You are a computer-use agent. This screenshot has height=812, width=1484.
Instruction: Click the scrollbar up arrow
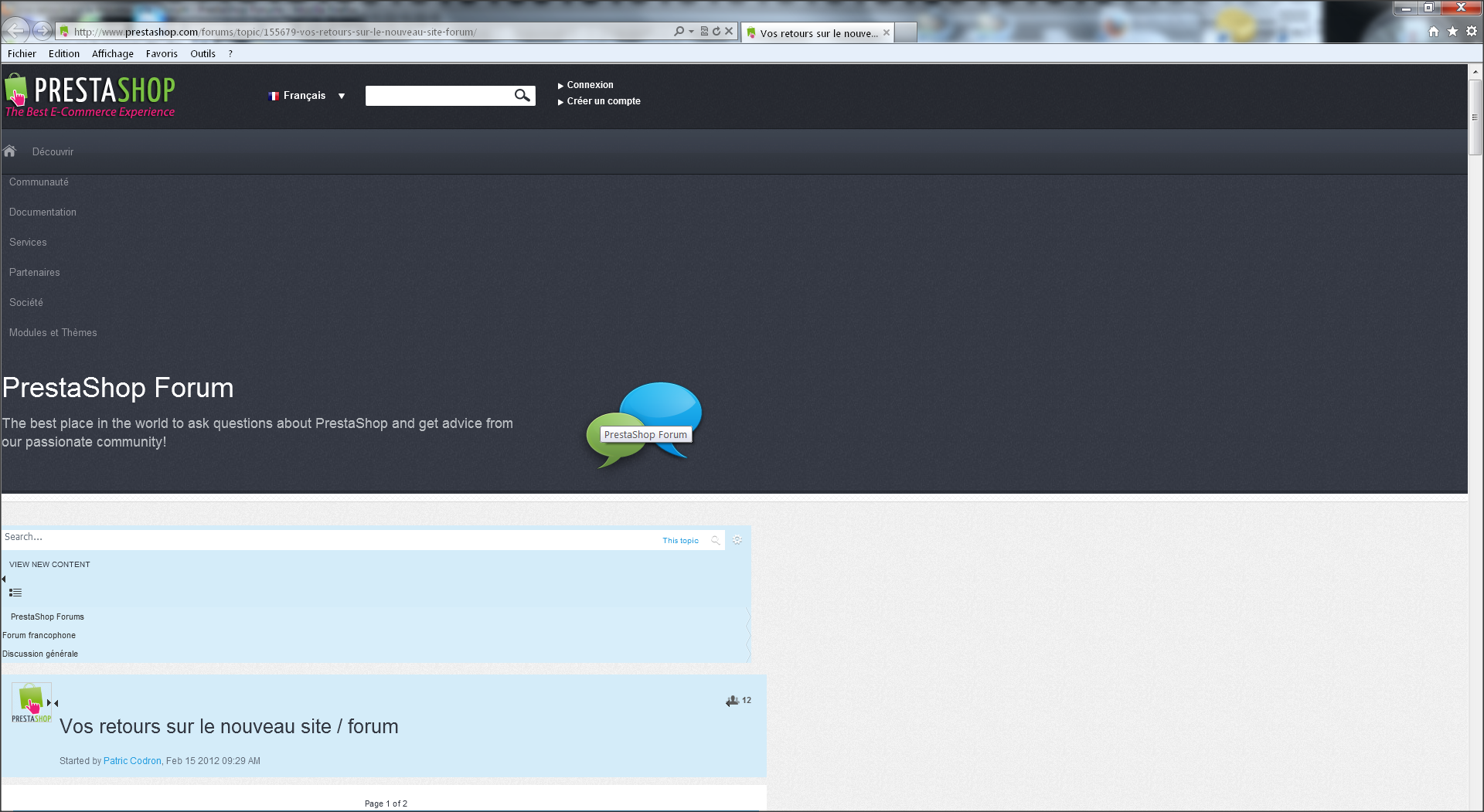coord(1475,71)
